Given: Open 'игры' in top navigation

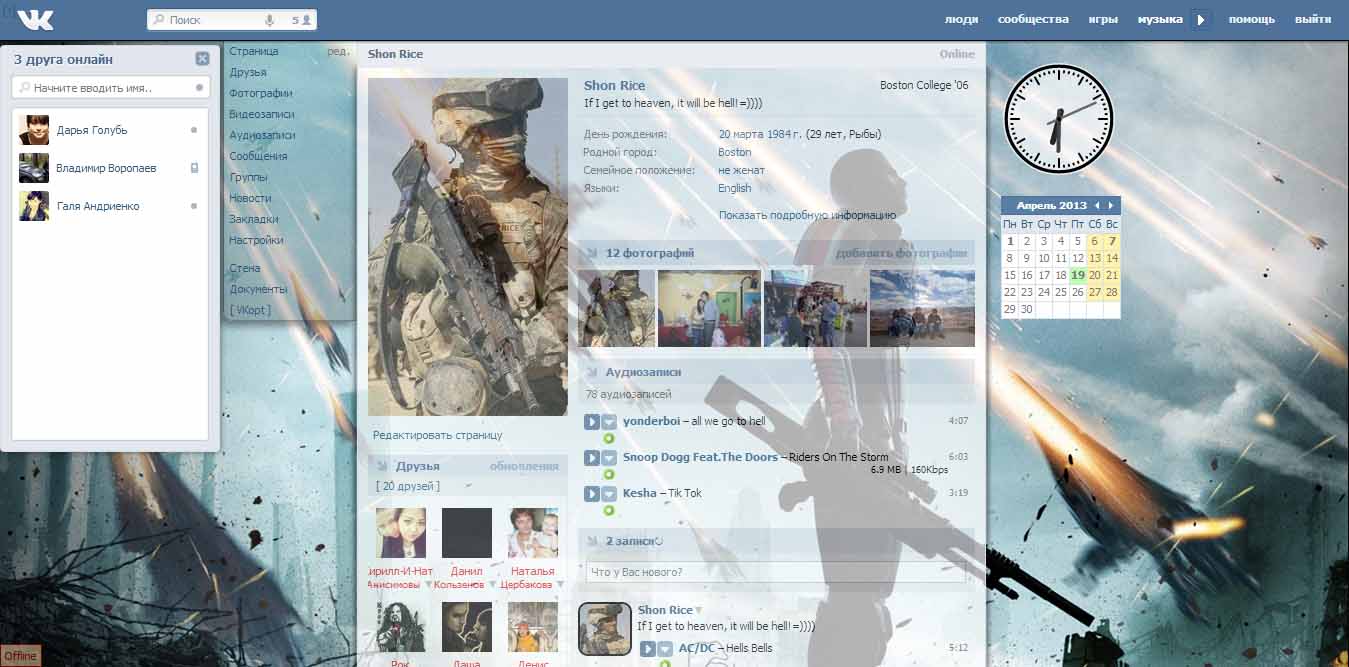Looking at the screenshot, I should tap(1103, 19).
